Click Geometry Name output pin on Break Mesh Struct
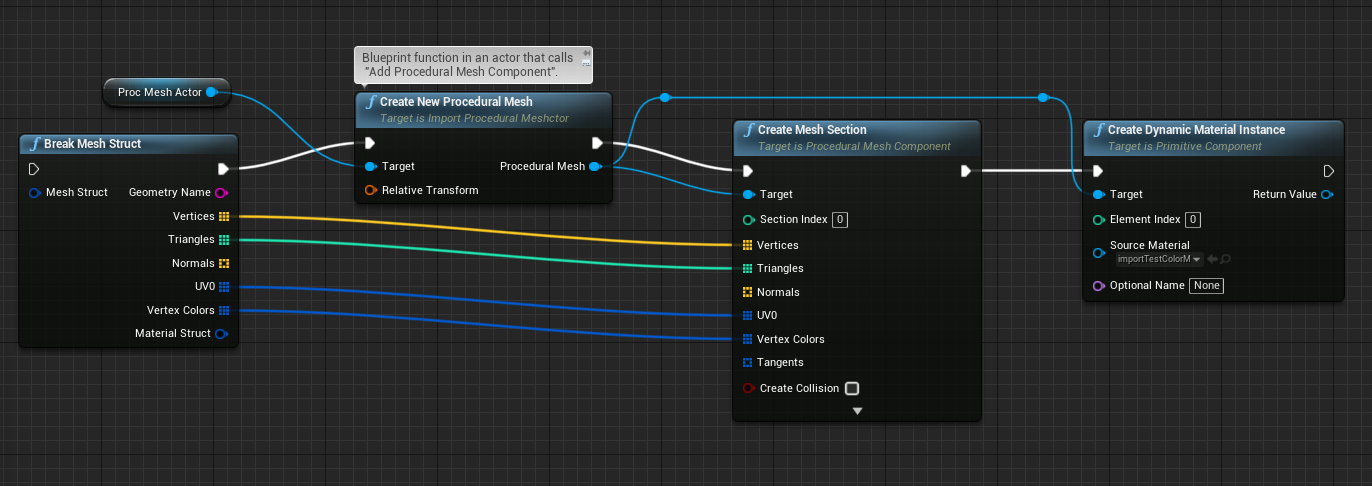The image size is (1372, 486). (x=221, y=192)
